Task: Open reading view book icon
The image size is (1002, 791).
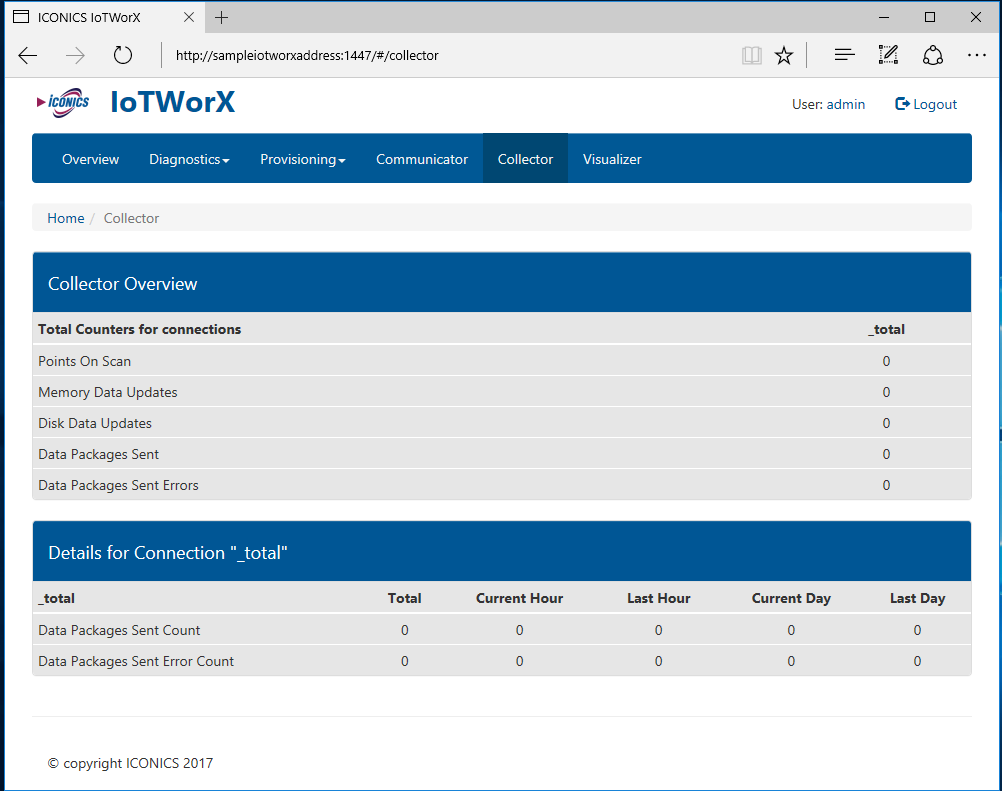Action: 751,56
